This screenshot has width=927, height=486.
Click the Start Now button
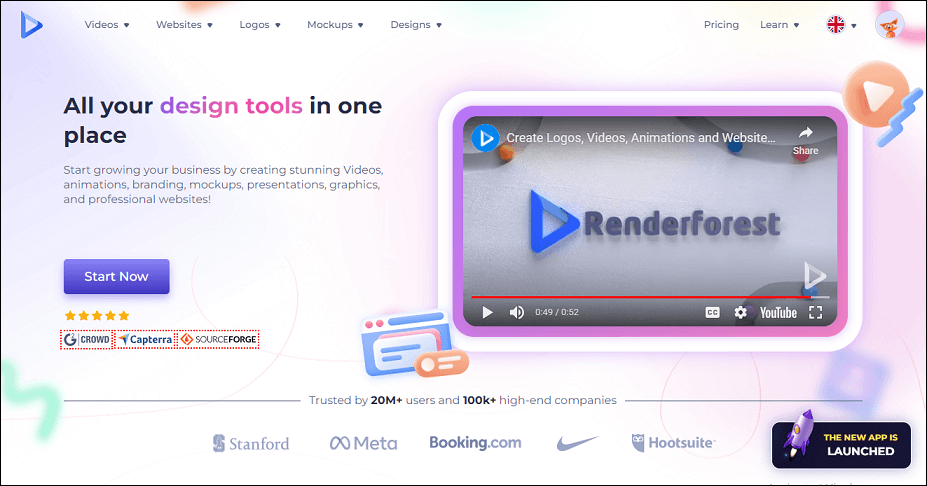point(116,276)
